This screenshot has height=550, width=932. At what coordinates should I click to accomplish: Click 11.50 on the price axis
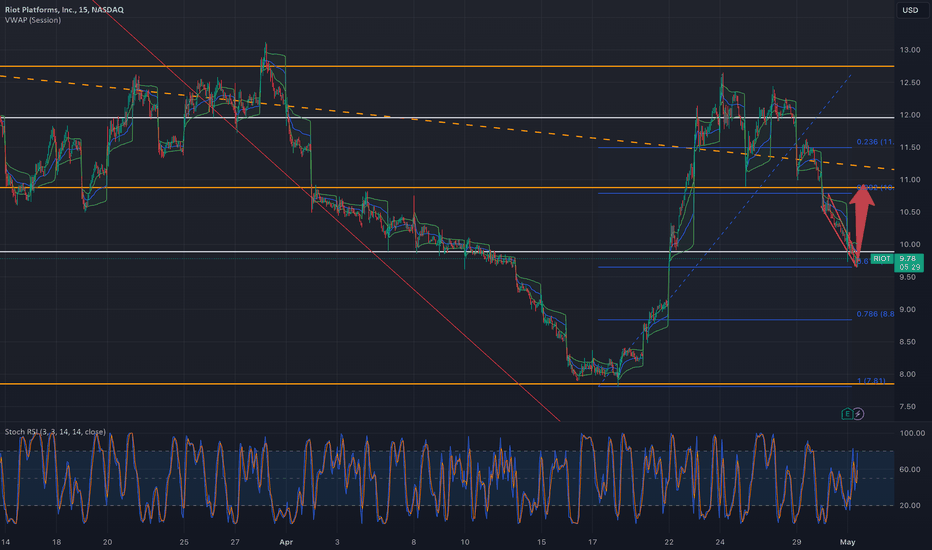(x=910, y=147)
